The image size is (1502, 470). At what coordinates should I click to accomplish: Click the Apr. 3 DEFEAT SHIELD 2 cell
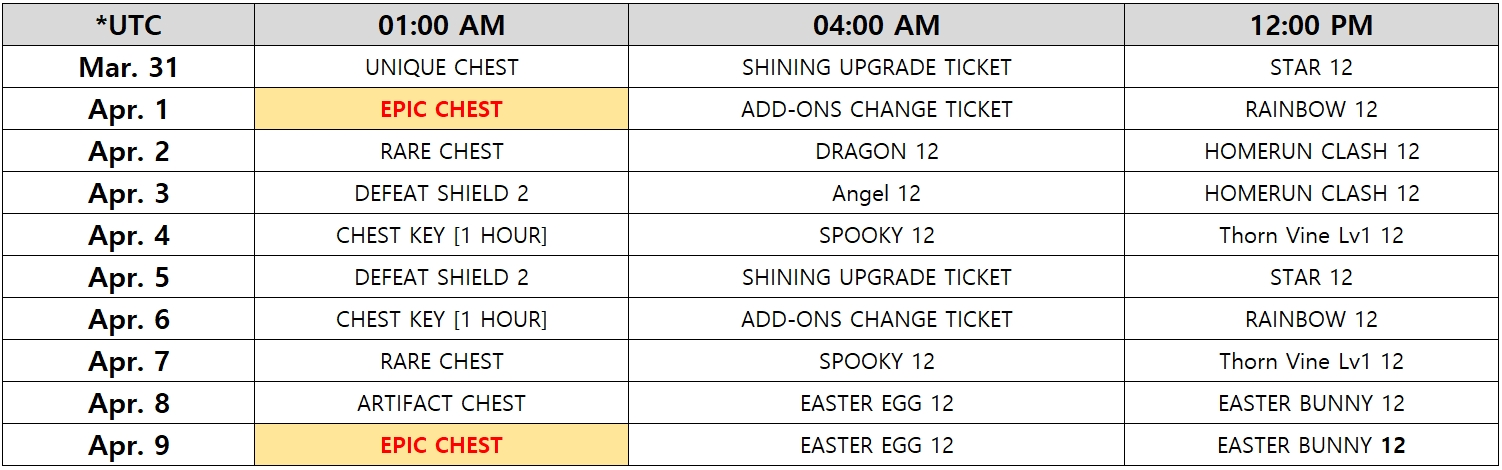point(441,193)
